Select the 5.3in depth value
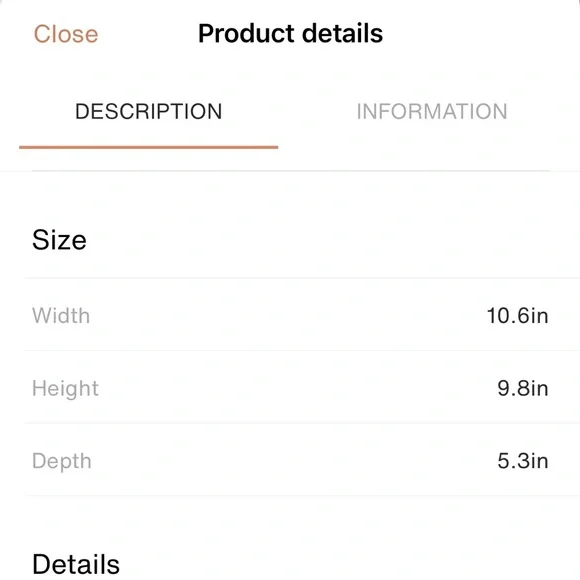 (522, 461)
